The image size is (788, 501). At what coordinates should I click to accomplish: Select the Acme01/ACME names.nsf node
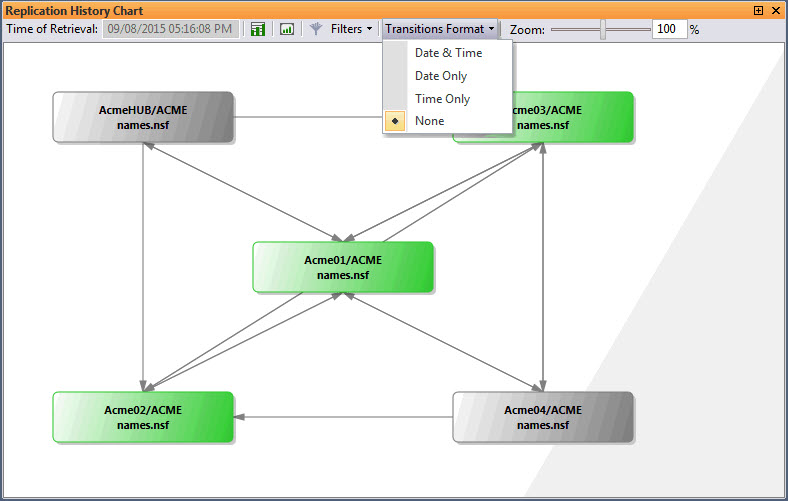tap(343, 267)
